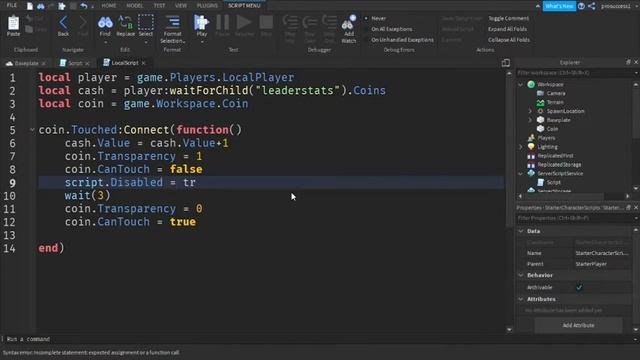This screenshot has height=360, width=640.
Task: Expand the Lighting tree node
Action: tap(520, 147)
